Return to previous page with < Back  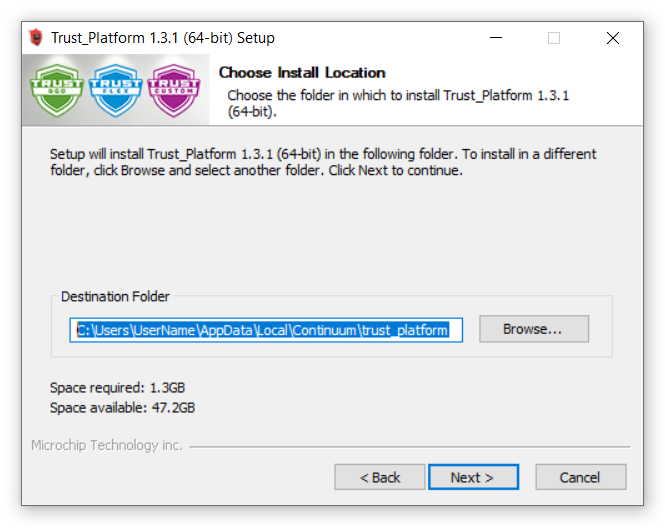(x=380, y=477)
